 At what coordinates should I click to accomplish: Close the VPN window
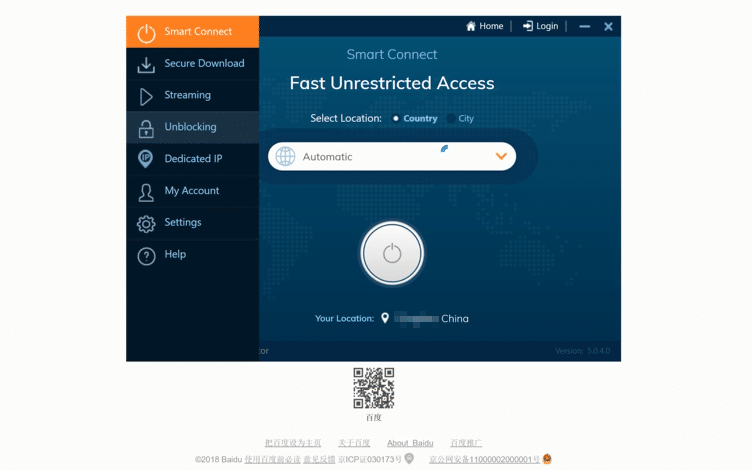[608, 26]
